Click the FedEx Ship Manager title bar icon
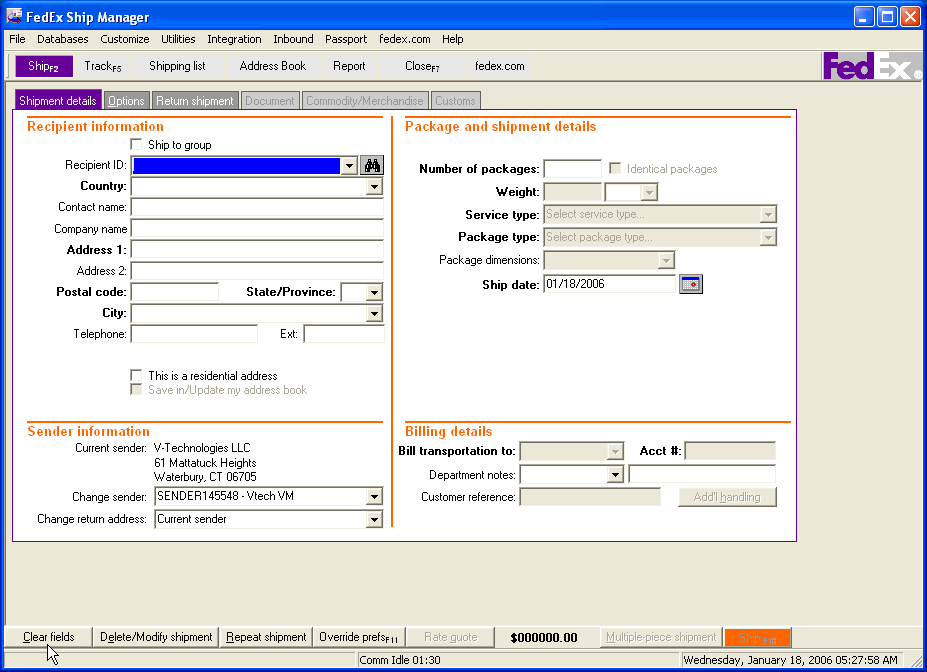 [x=15, y=17]
